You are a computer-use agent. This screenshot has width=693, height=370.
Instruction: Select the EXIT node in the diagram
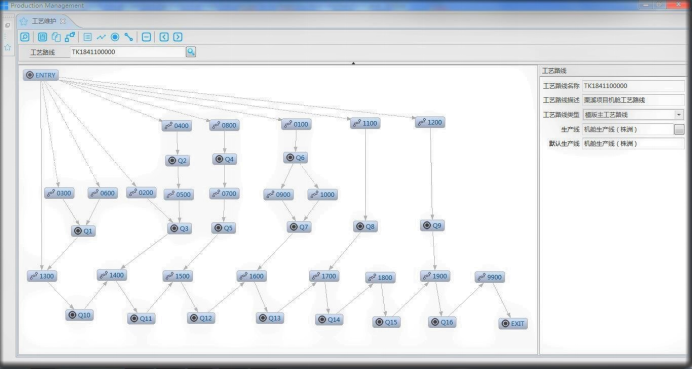pyautogui.click(x=513, y=324)
